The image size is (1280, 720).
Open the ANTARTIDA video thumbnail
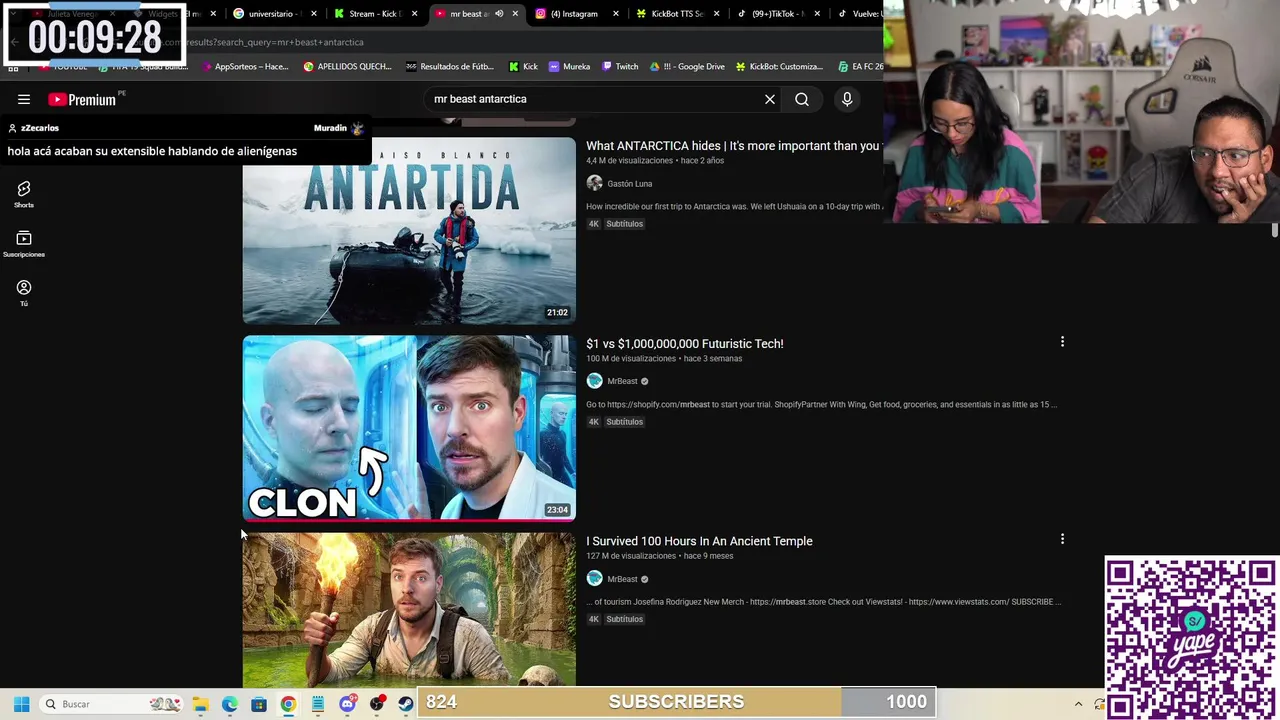[409, 230]
